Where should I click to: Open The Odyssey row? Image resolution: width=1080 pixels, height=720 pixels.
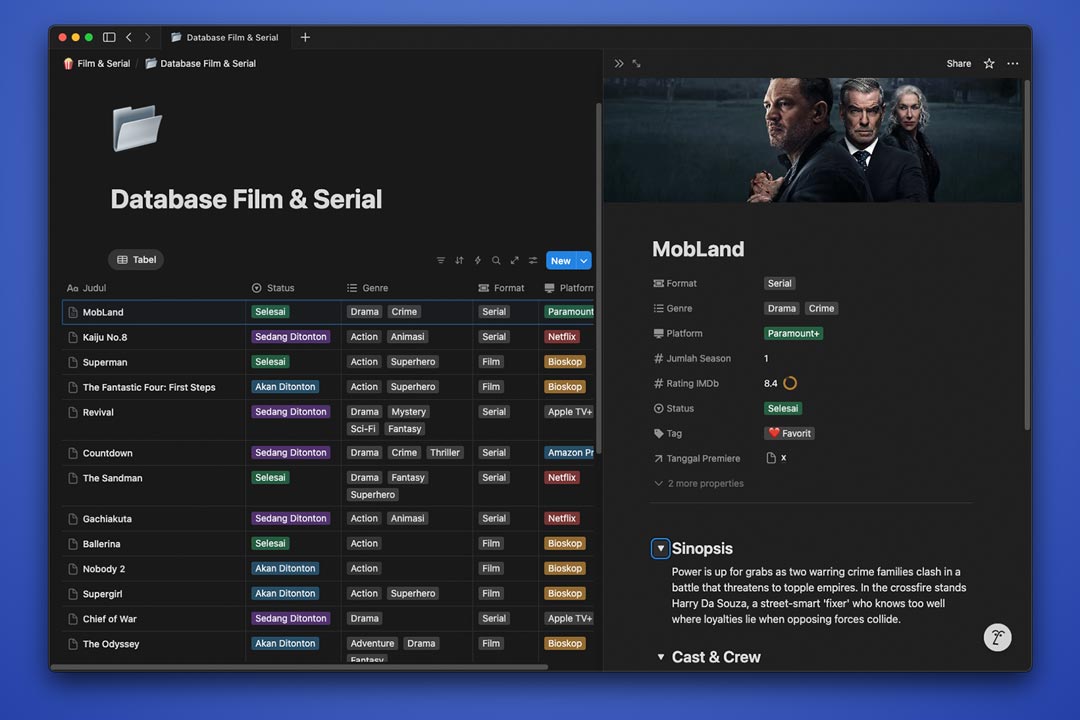tap(111, 644)
